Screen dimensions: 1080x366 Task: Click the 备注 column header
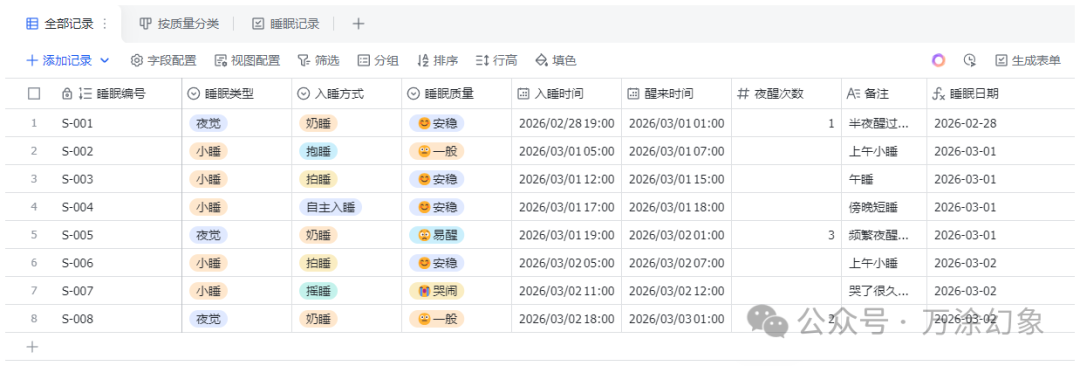point(884,94)
